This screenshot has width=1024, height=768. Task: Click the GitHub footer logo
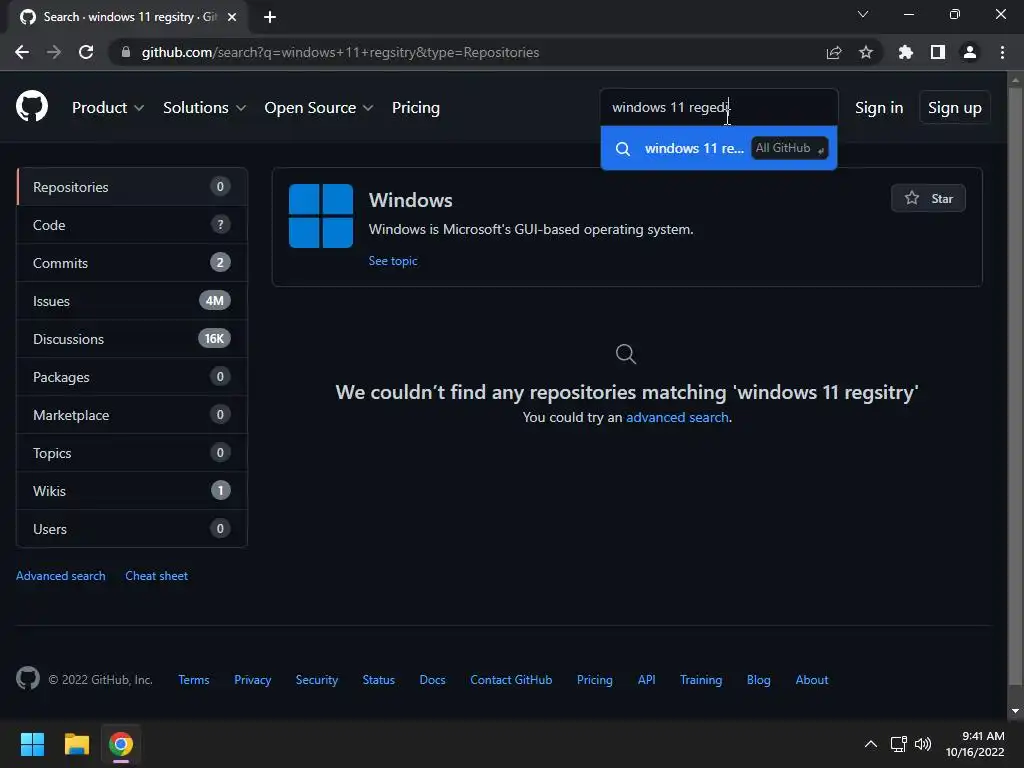tap(28, 679)
